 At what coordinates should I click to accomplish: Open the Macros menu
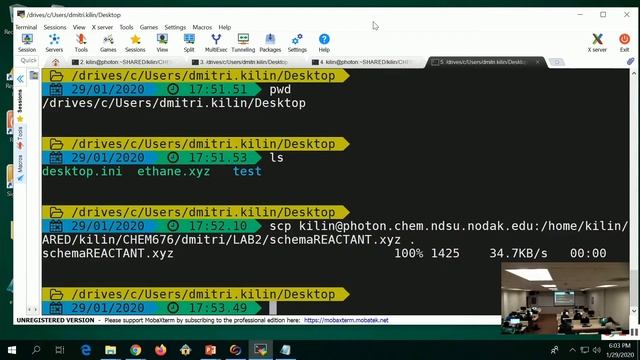tap(202, 27)
